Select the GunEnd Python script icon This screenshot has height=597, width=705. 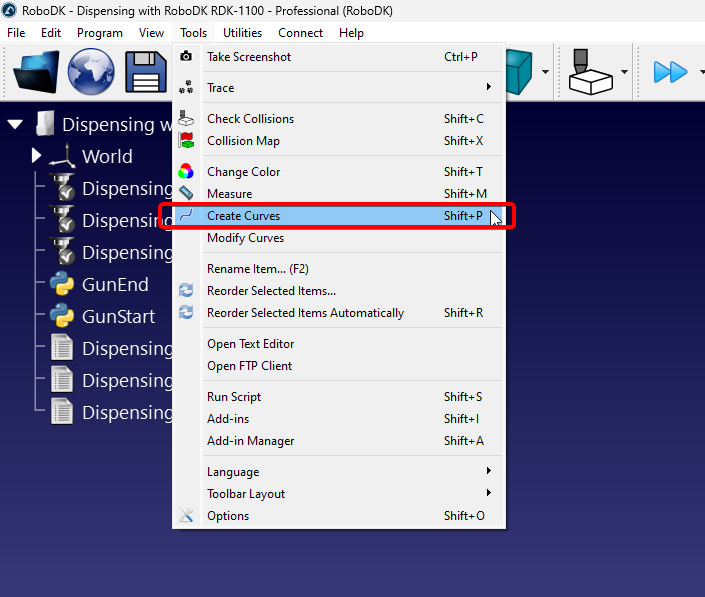62,285
